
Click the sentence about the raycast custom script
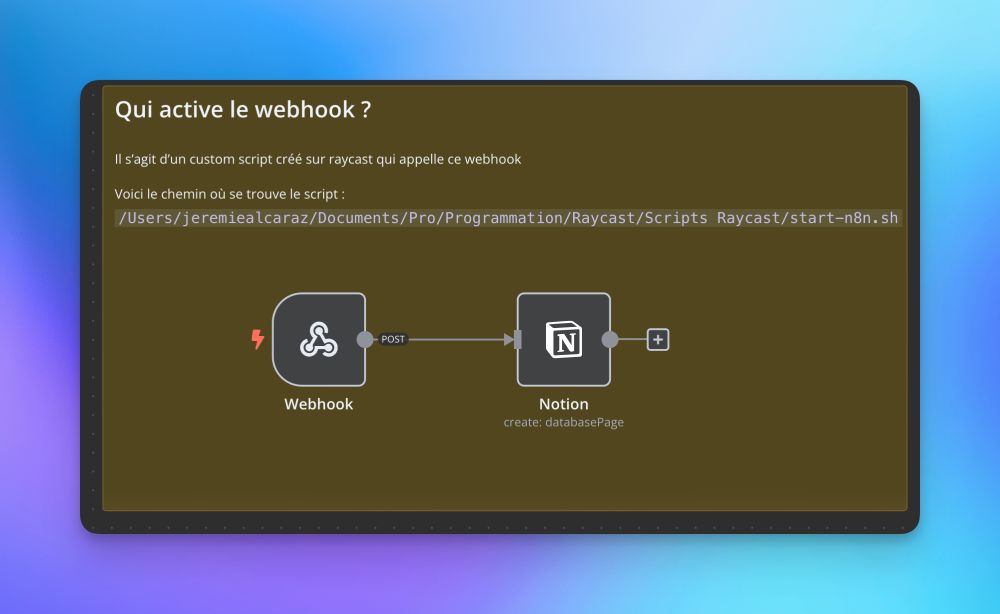click(x=318, y=159)
